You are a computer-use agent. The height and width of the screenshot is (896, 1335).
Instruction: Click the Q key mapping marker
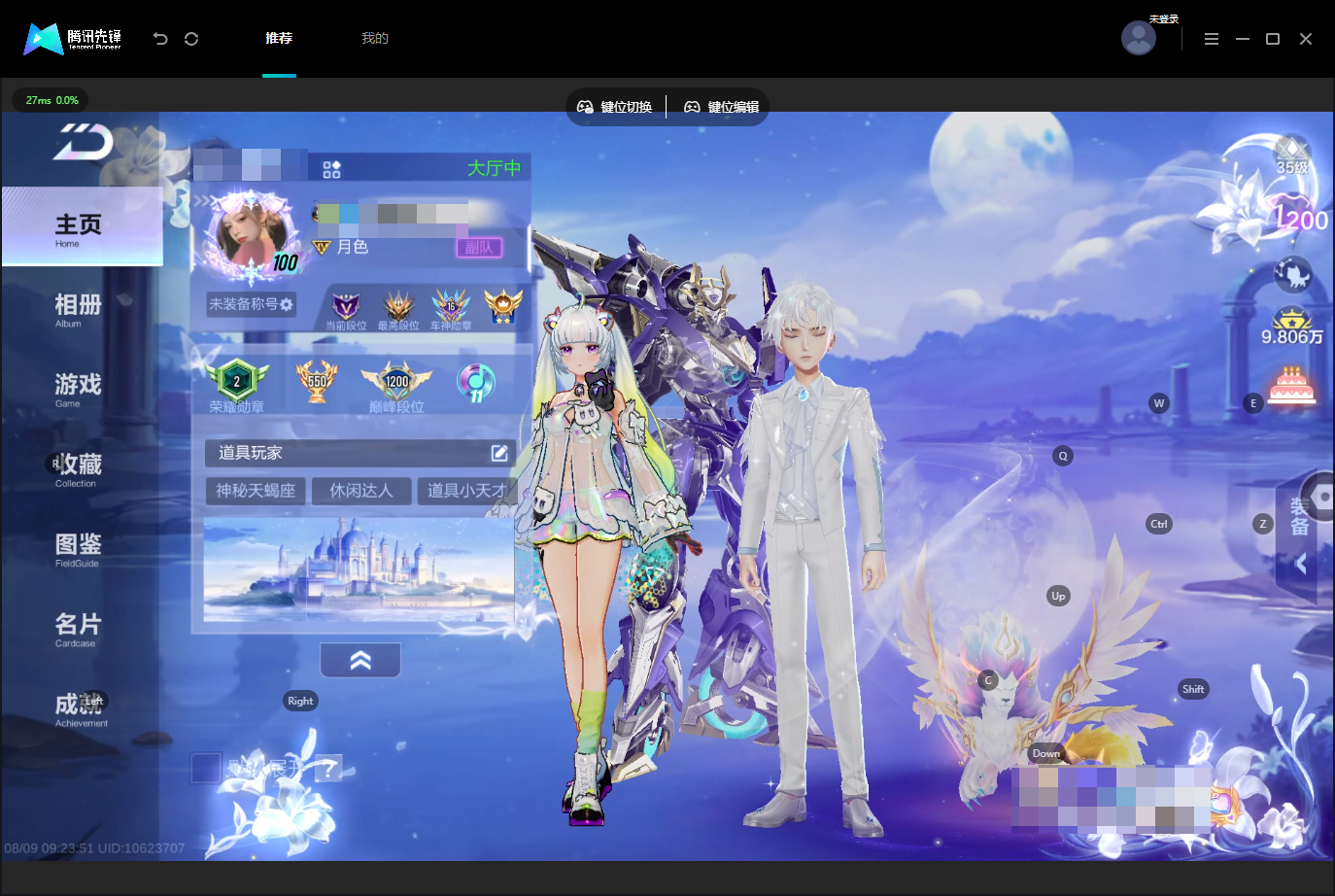[1063, 456]
